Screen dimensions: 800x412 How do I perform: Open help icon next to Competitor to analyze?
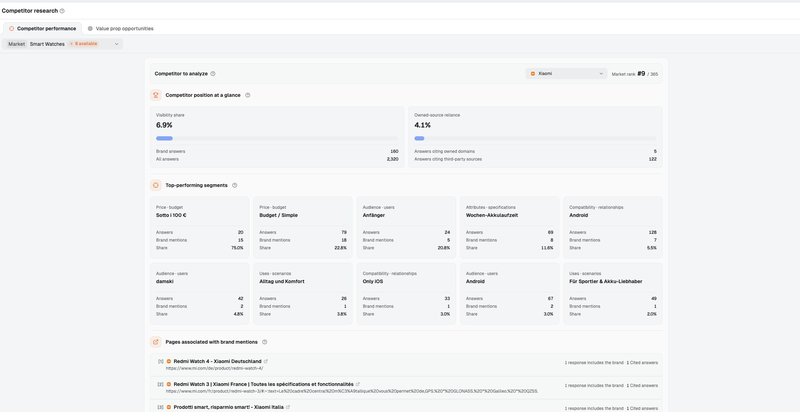pos(213,73)
